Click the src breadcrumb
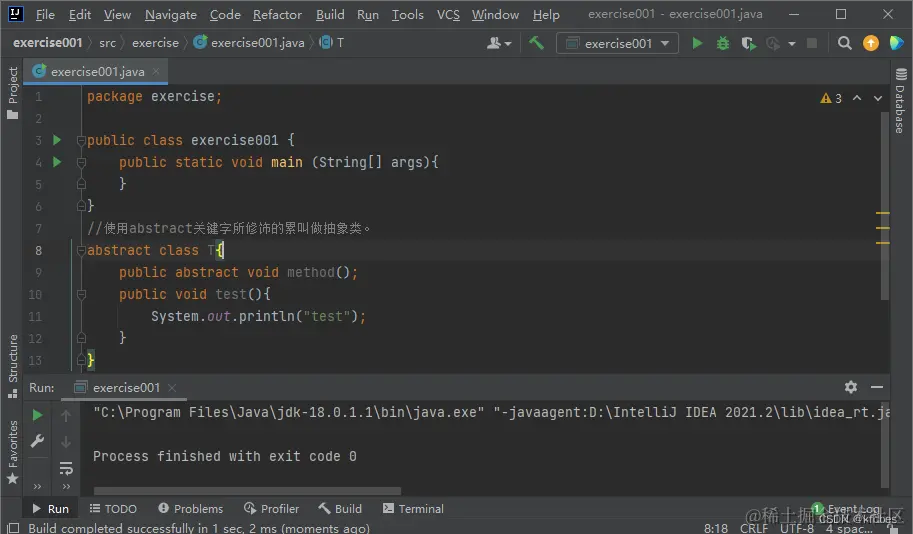913x534 pixels. [108, 43]
